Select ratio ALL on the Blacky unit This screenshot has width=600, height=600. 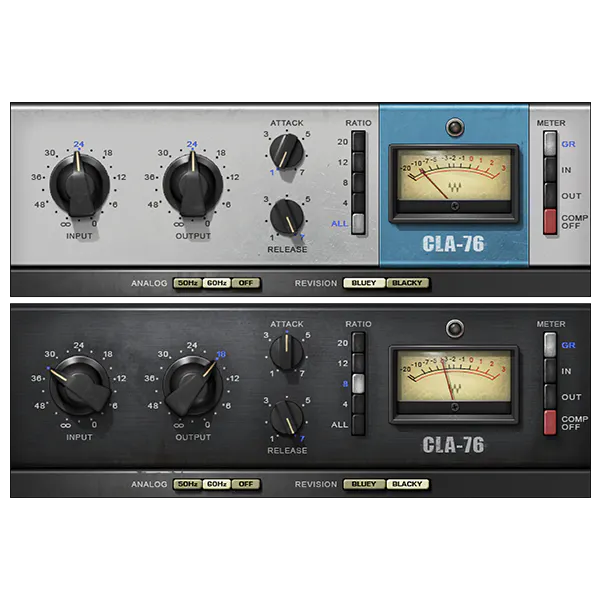[x=359, y=425]
